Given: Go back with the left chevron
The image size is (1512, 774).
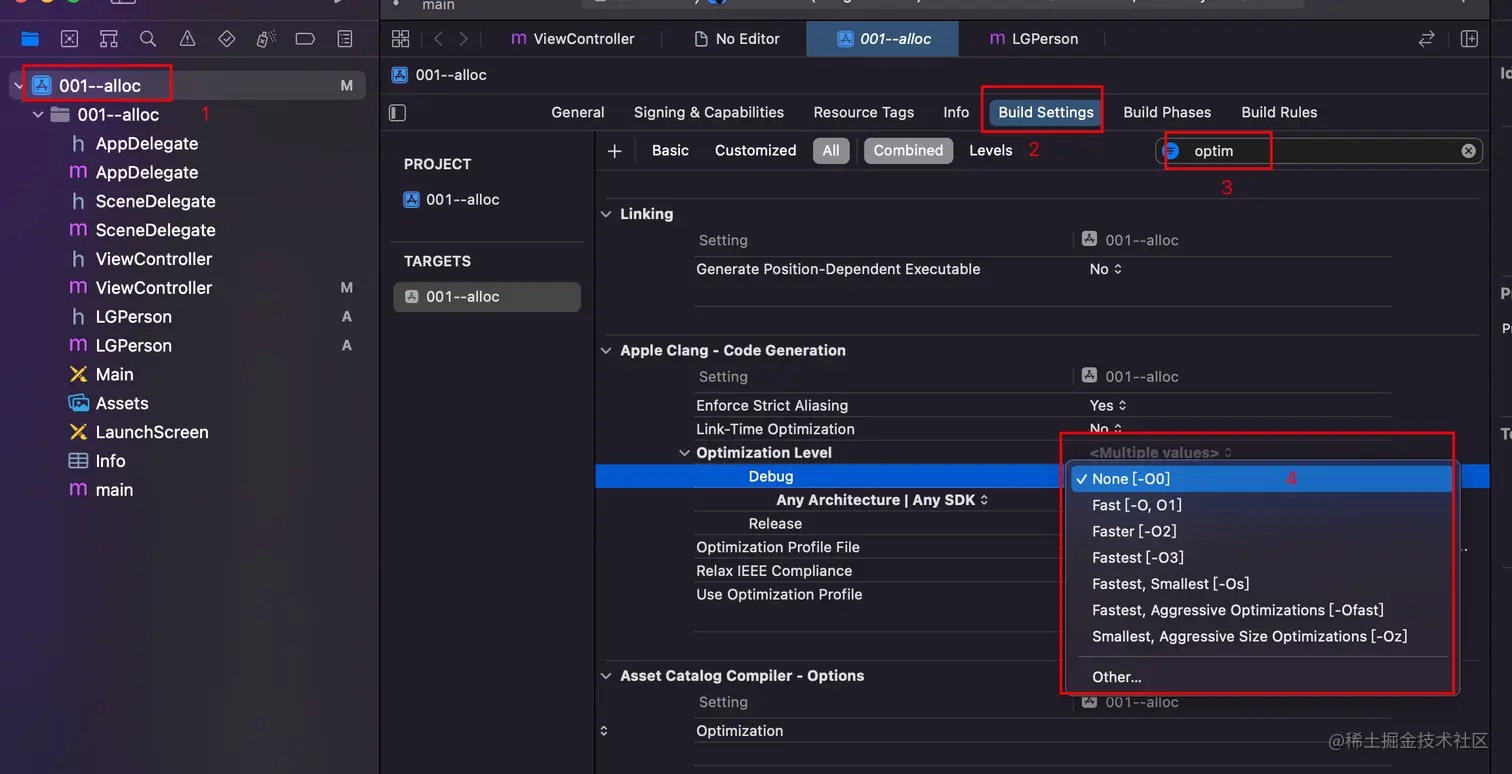Looking at the screenshot, I should click(438, 39).
